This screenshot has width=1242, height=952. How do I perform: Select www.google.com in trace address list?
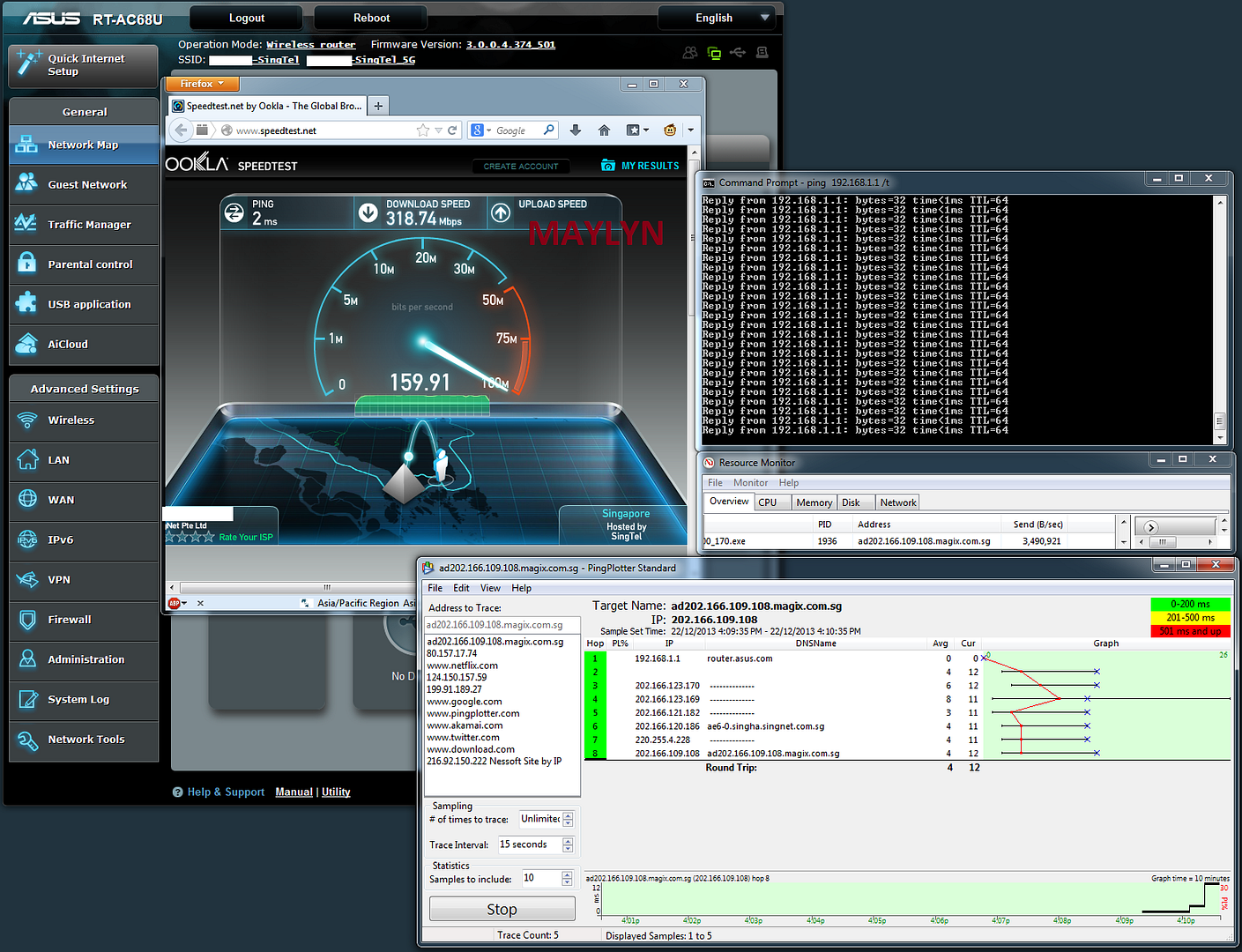point(465,702)
